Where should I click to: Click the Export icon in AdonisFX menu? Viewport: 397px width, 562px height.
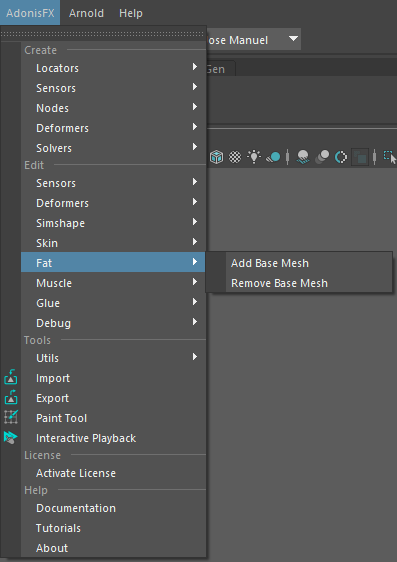point(11,398)
